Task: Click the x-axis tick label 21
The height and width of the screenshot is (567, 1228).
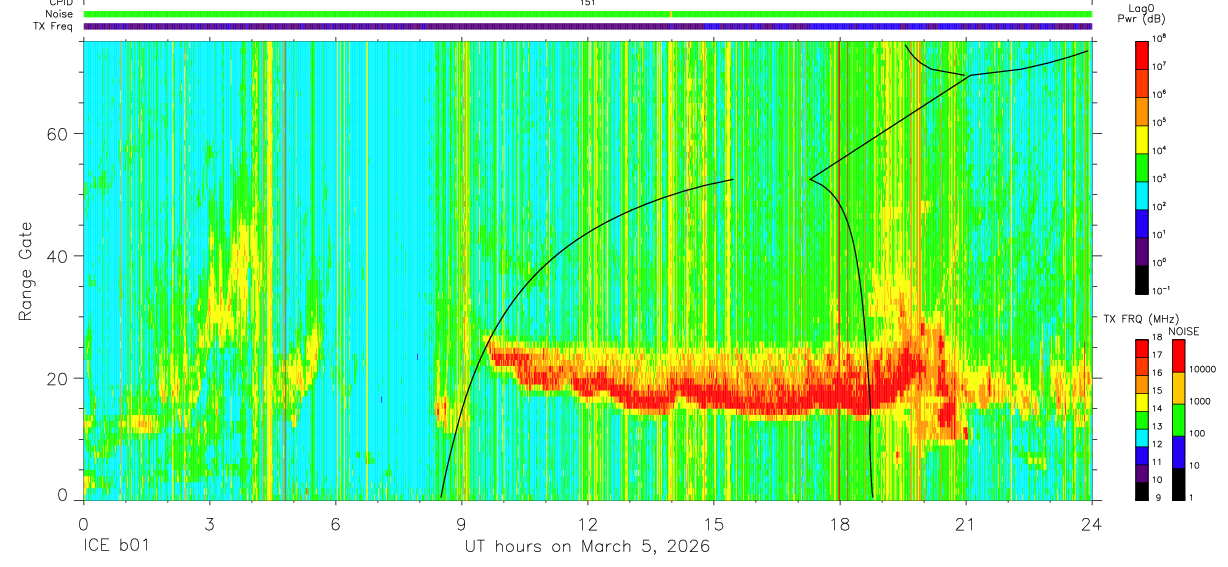Action: 966,523
